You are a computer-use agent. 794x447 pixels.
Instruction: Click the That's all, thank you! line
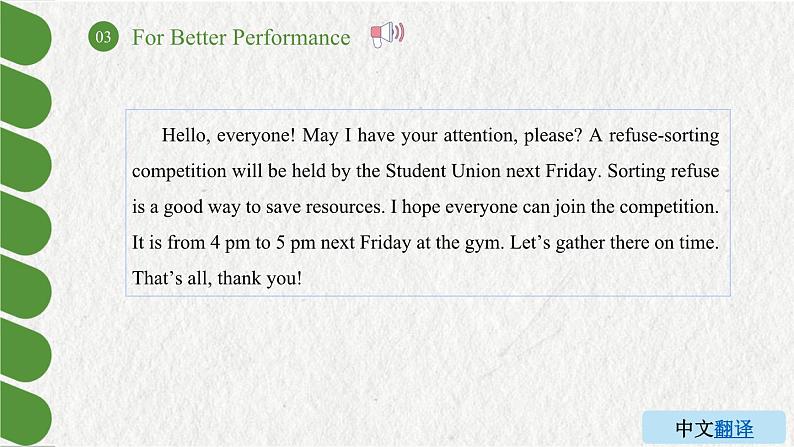(217, 278)
